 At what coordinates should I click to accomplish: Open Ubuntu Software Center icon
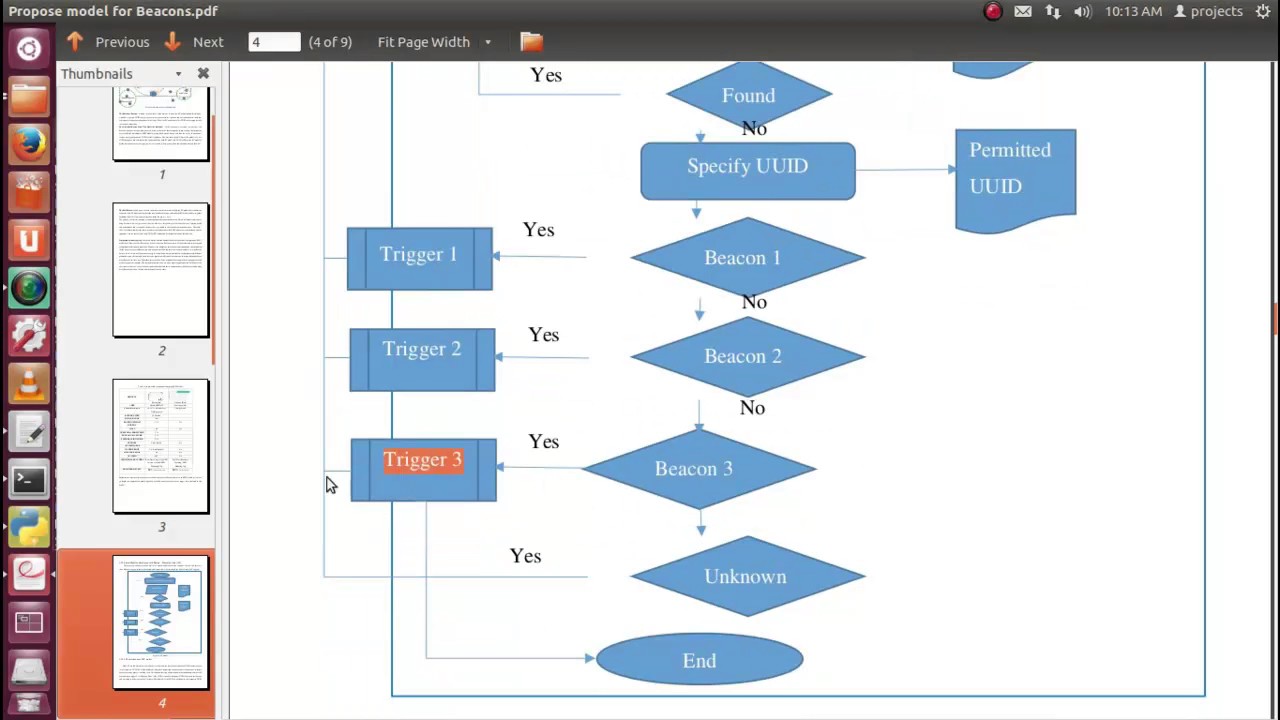tap(28, 192)
